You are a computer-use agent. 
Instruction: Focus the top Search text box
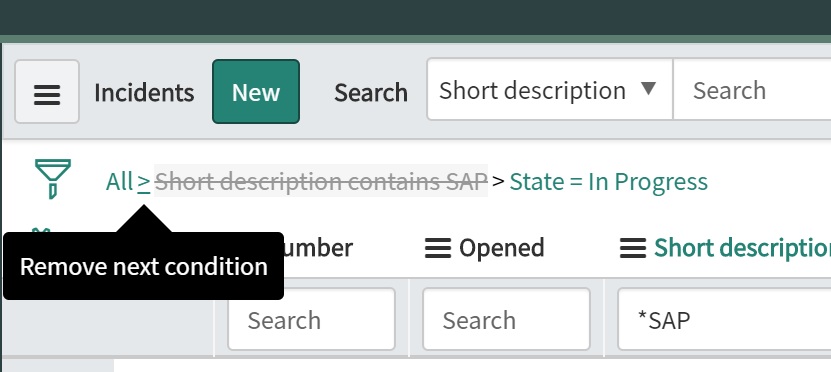pos(752,90)
